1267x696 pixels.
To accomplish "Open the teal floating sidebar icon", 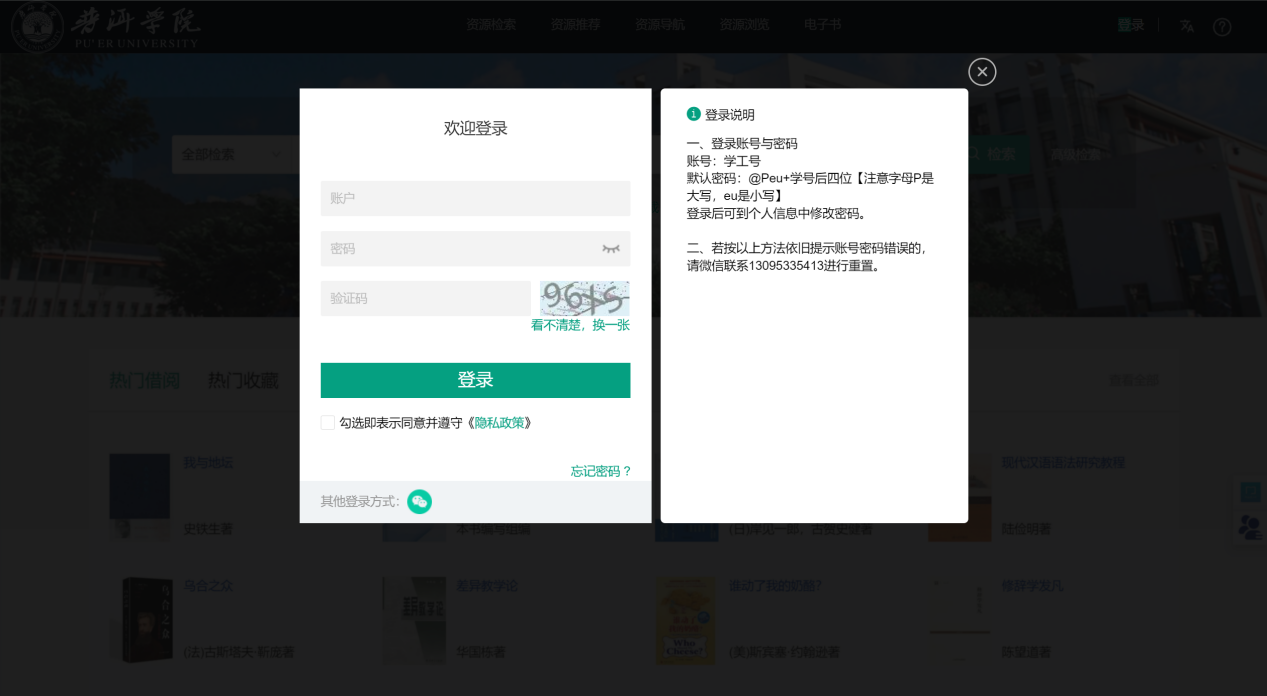I will click(1250, 492).
